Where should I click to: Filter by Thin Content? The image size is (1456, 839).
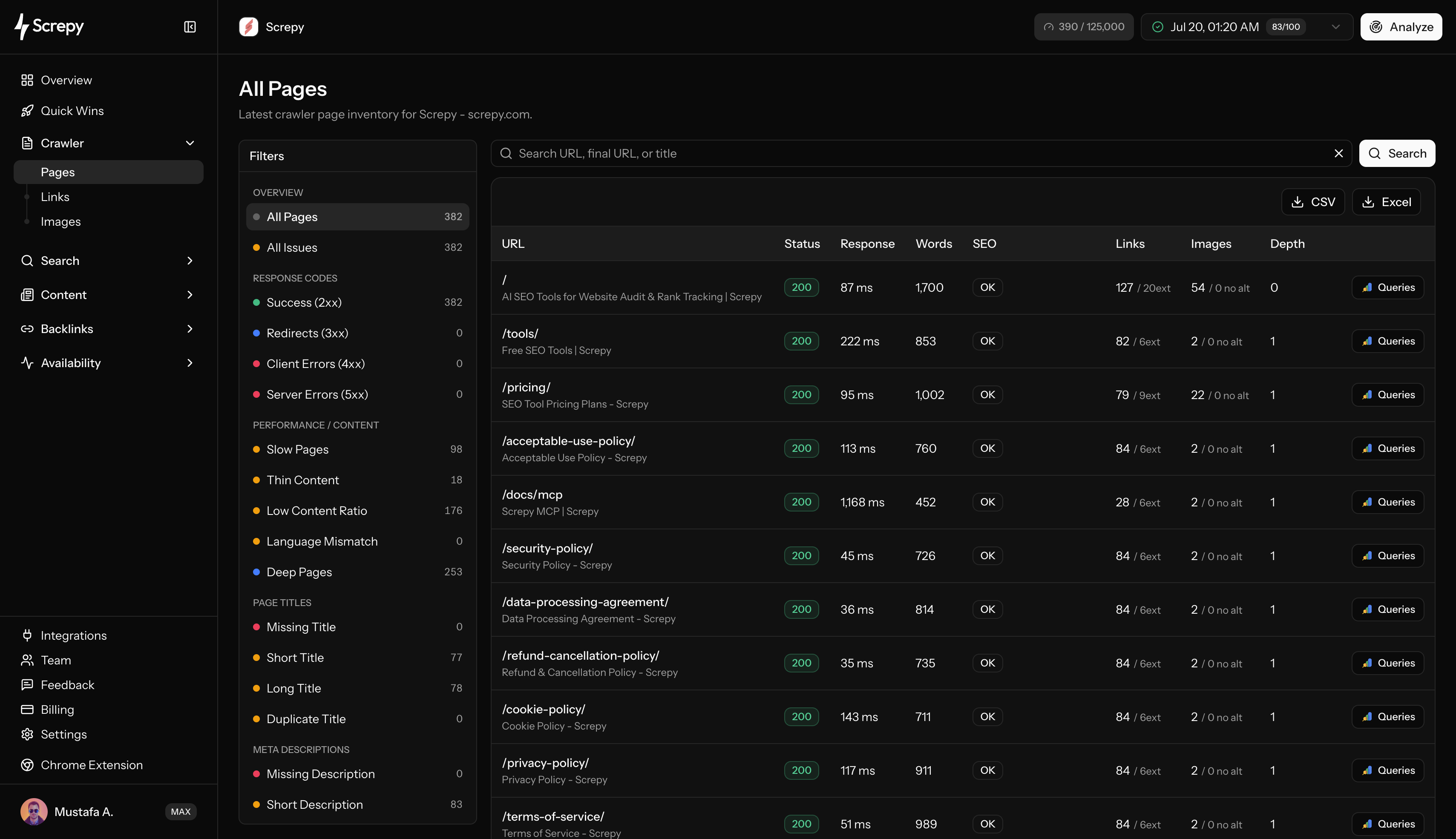coord(357,480)
